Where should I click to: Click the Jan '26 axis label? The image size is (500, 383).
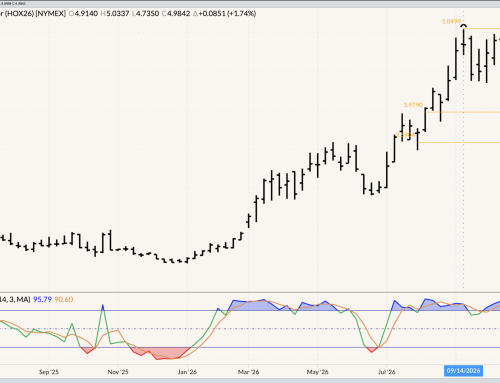click(x=187, y=372)
